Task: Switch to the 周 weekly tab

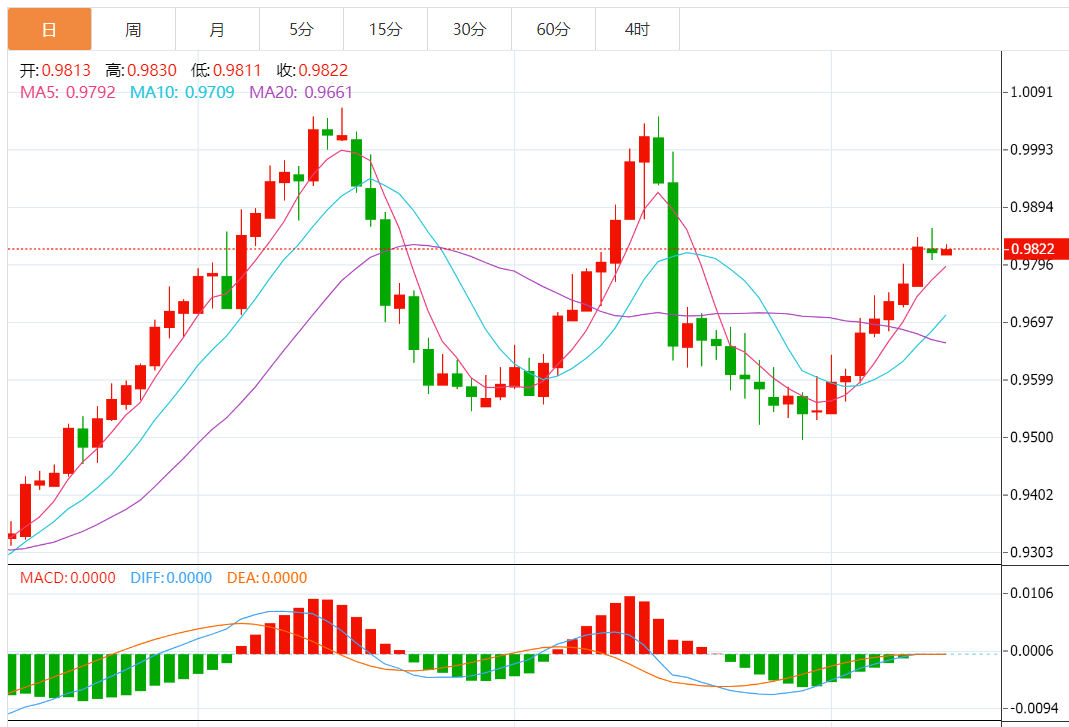Action: pyautogui.click(x=133, y=29)
